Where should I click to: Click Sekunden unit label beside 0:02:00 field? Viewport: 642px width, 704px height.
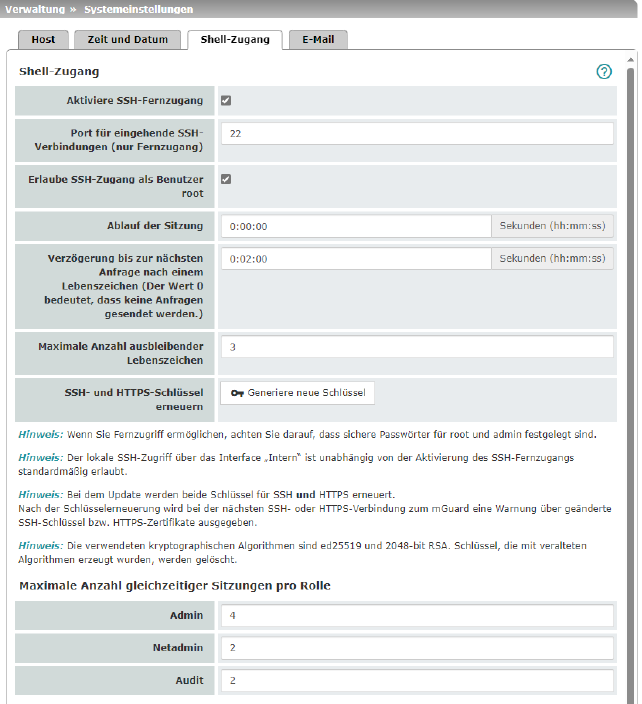point(552,259)
